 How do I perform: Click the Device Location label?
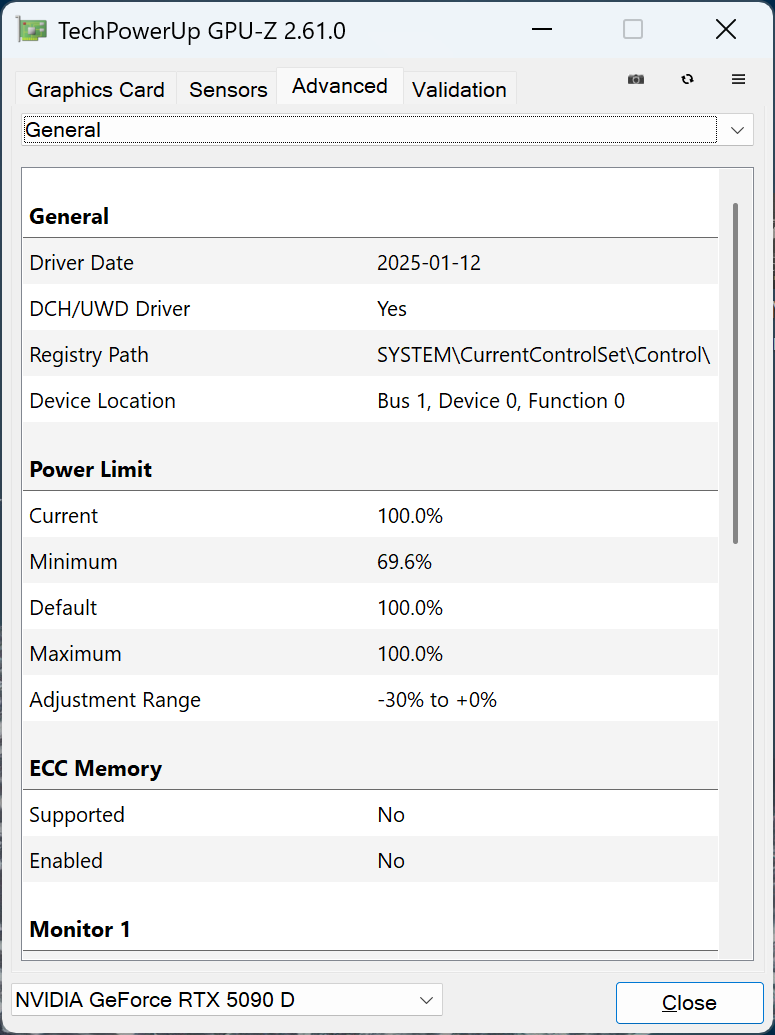(102, 401)
